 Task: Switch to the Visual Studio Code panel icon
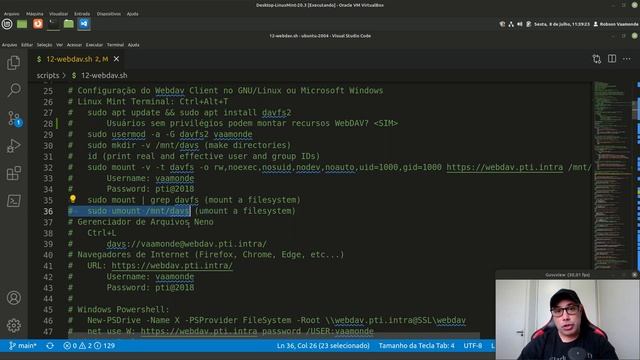[x=84, y=24]
